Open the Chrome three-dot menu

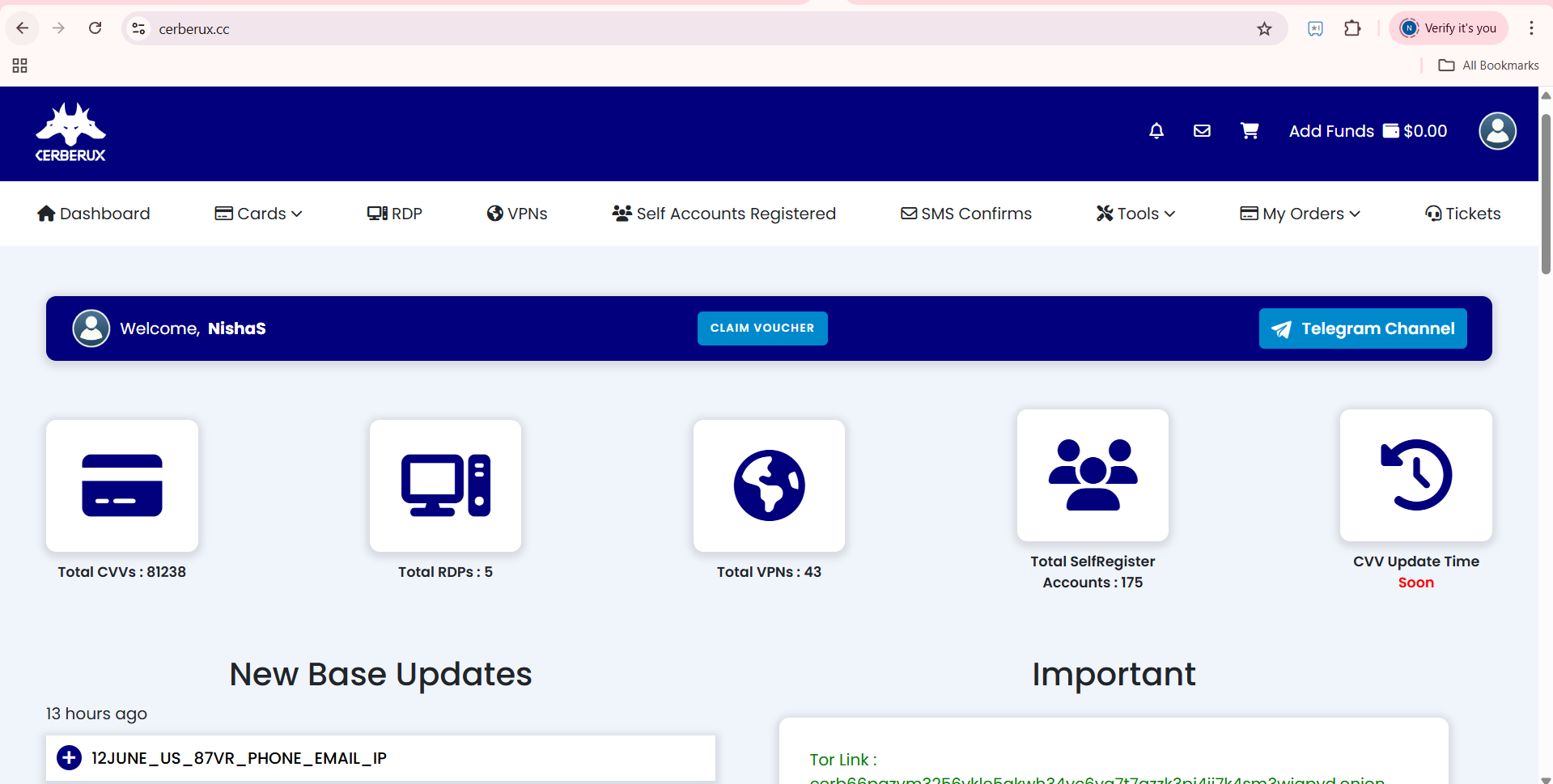tap(1531, 28)
